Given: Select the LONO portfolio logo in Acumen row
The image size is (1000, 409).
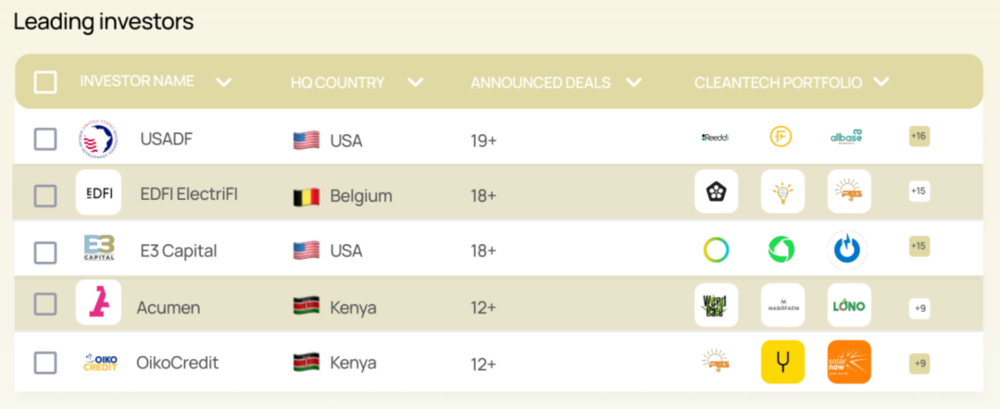Looking at the screenshot, I should (849, 306).
